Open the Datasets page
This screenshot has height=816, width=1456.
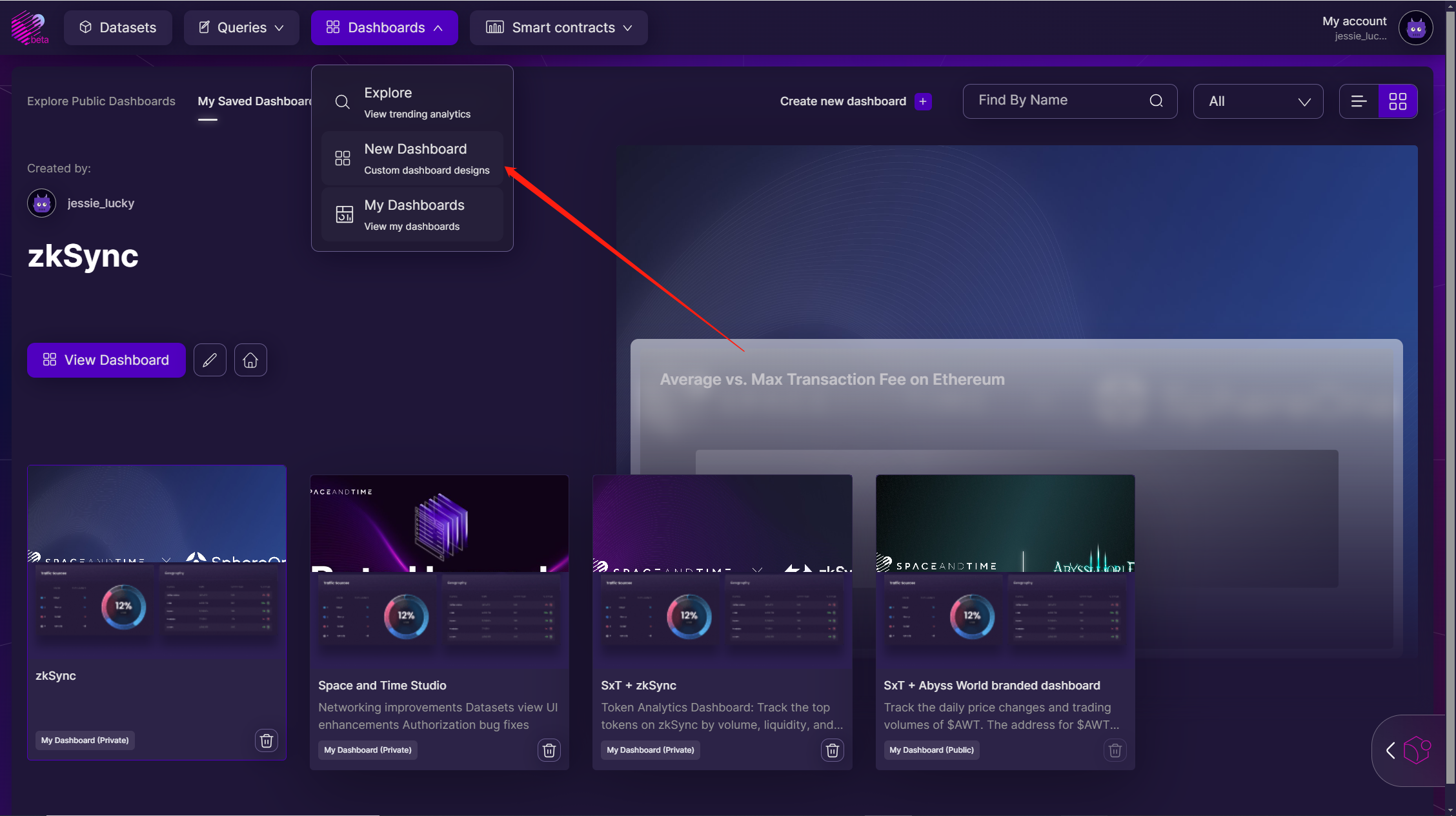118,28
